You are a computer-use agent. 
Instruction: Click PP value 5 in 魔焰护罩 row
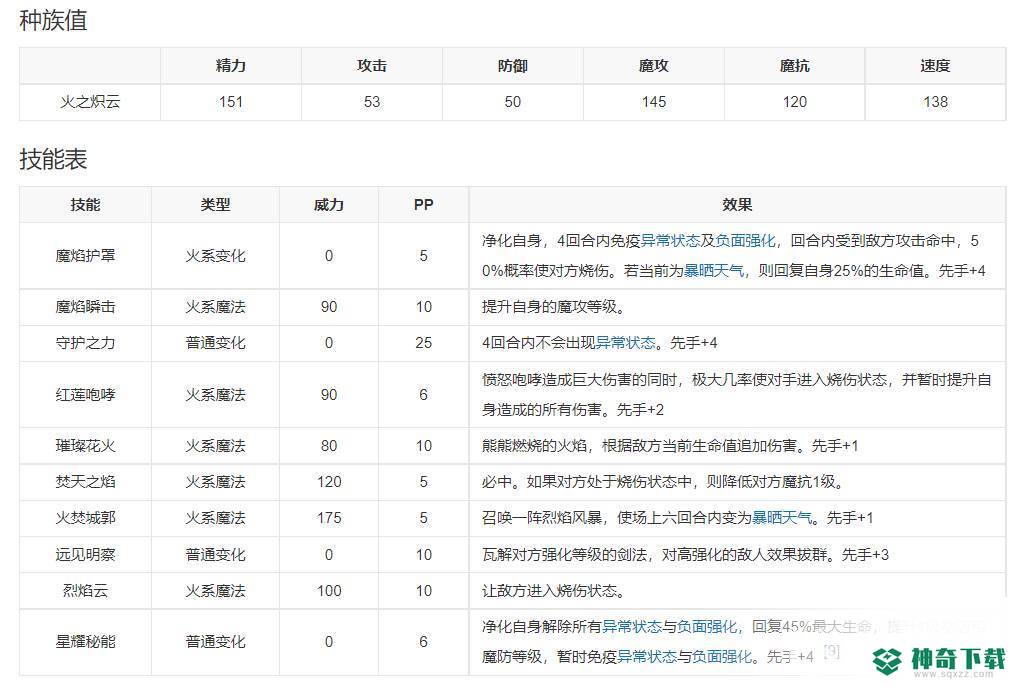[x=423, y=256]
